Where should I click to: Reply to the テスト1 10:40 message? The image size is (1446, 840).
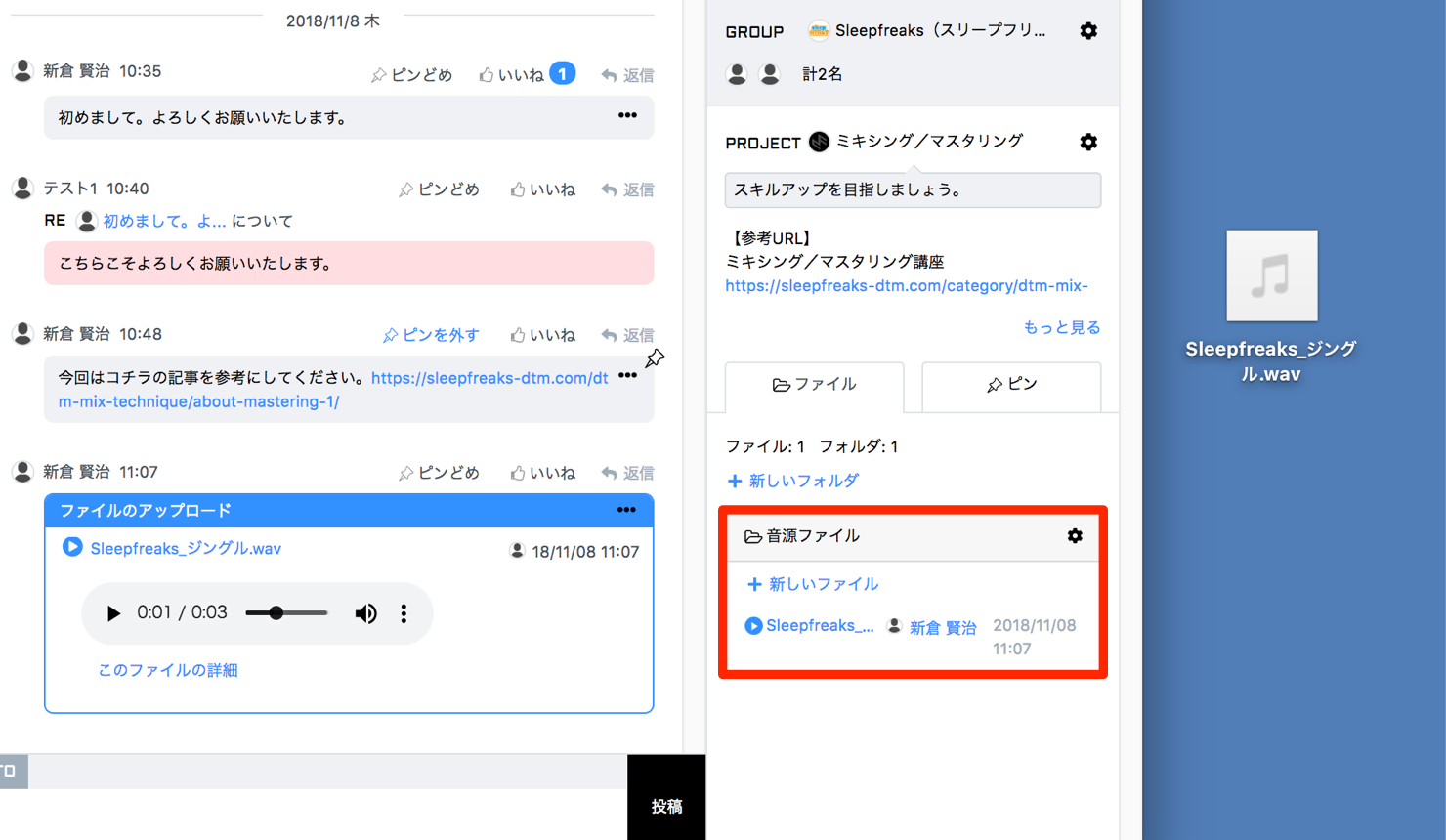627,189
